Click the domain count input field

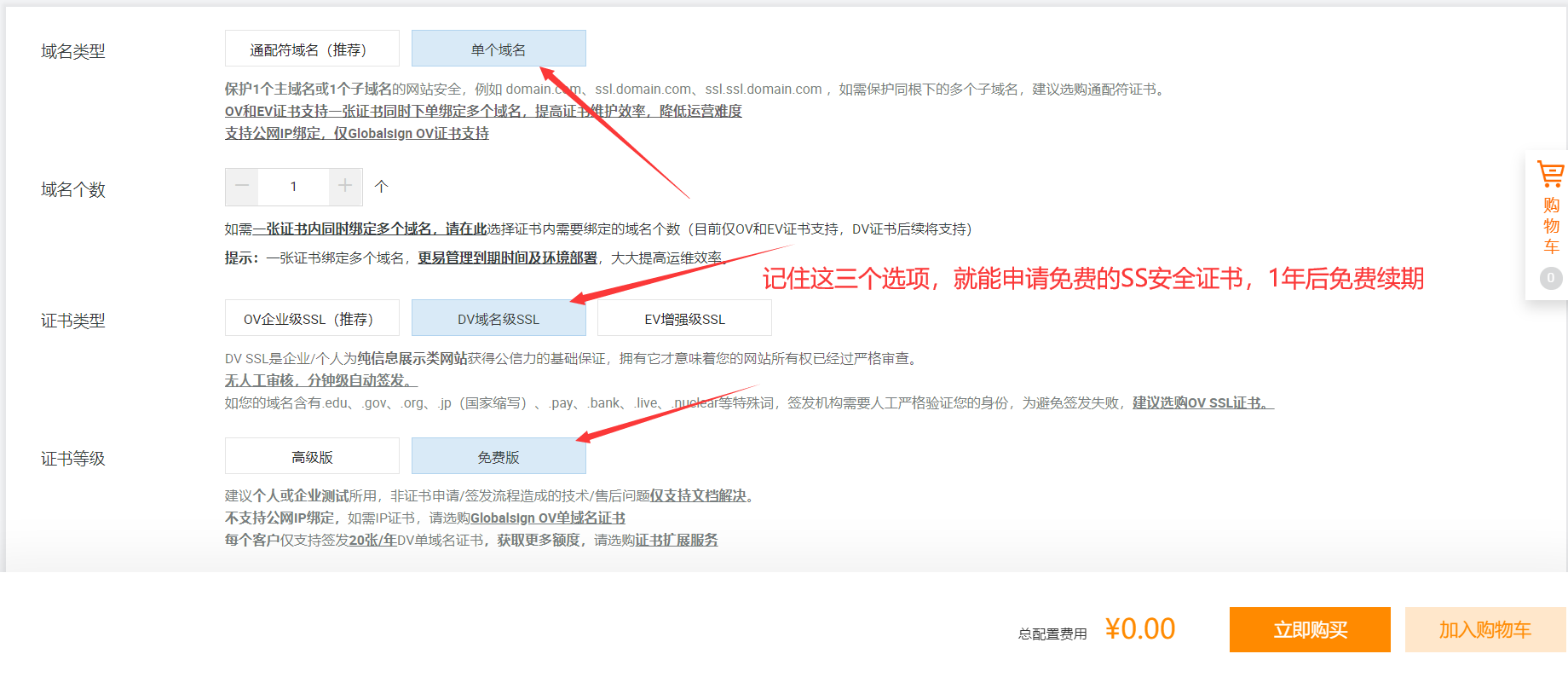point(294,187)
